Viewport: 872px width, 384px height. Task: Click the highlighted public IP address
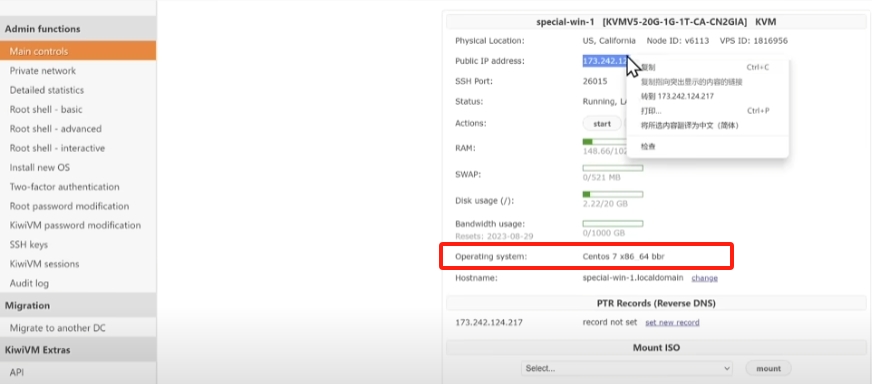click(605, 61)
